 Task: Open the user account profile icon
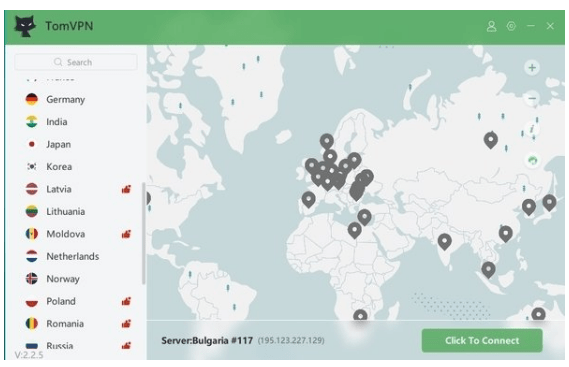coord(491,26)
